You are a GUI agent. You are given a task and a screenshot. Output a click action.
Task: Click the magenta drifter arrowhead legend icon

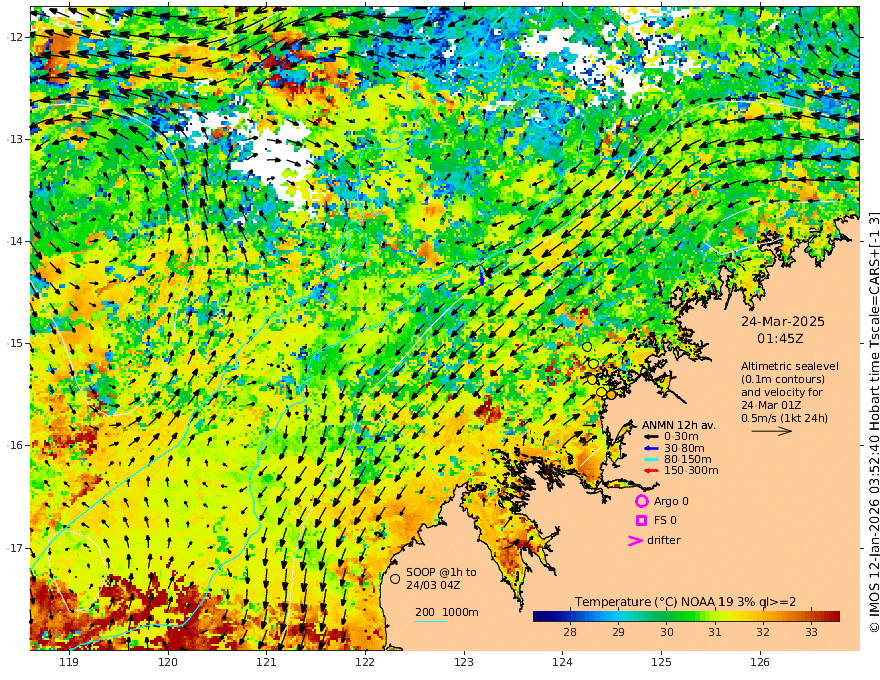[x=635, y=540]
